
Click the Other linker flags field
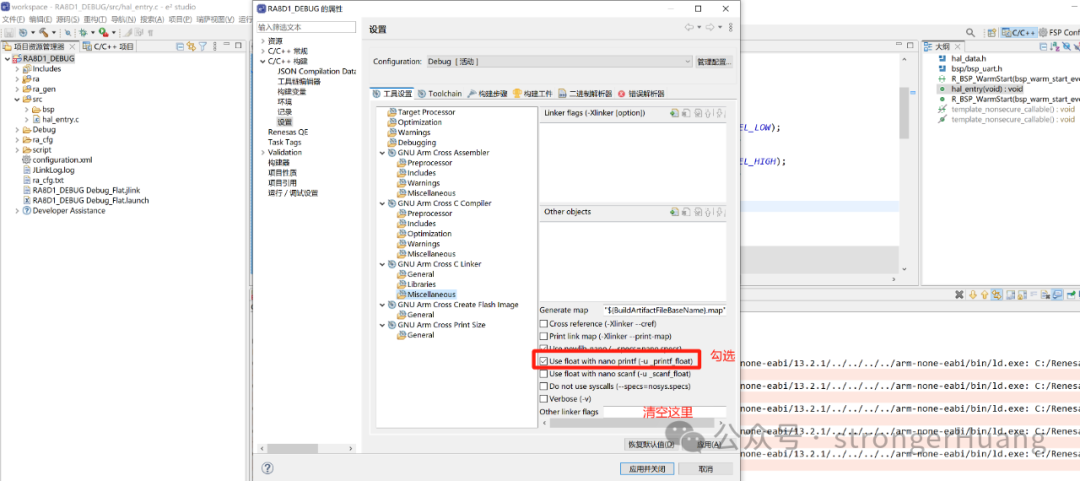coord(665,412)
